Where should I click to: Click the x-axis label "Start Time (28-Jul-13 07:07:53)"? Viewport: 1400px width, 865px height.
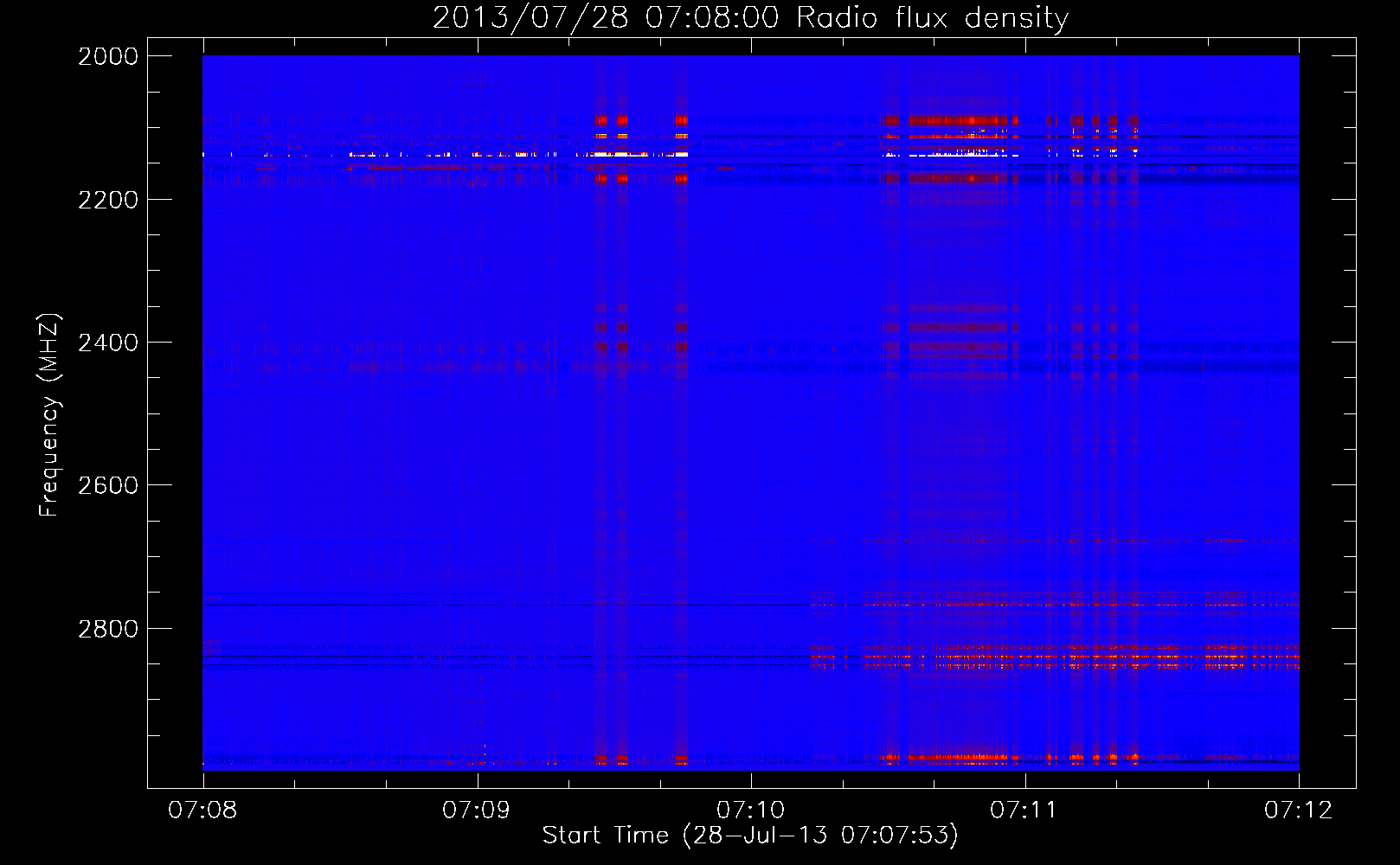pyautogui.click(x=750, y=836)
